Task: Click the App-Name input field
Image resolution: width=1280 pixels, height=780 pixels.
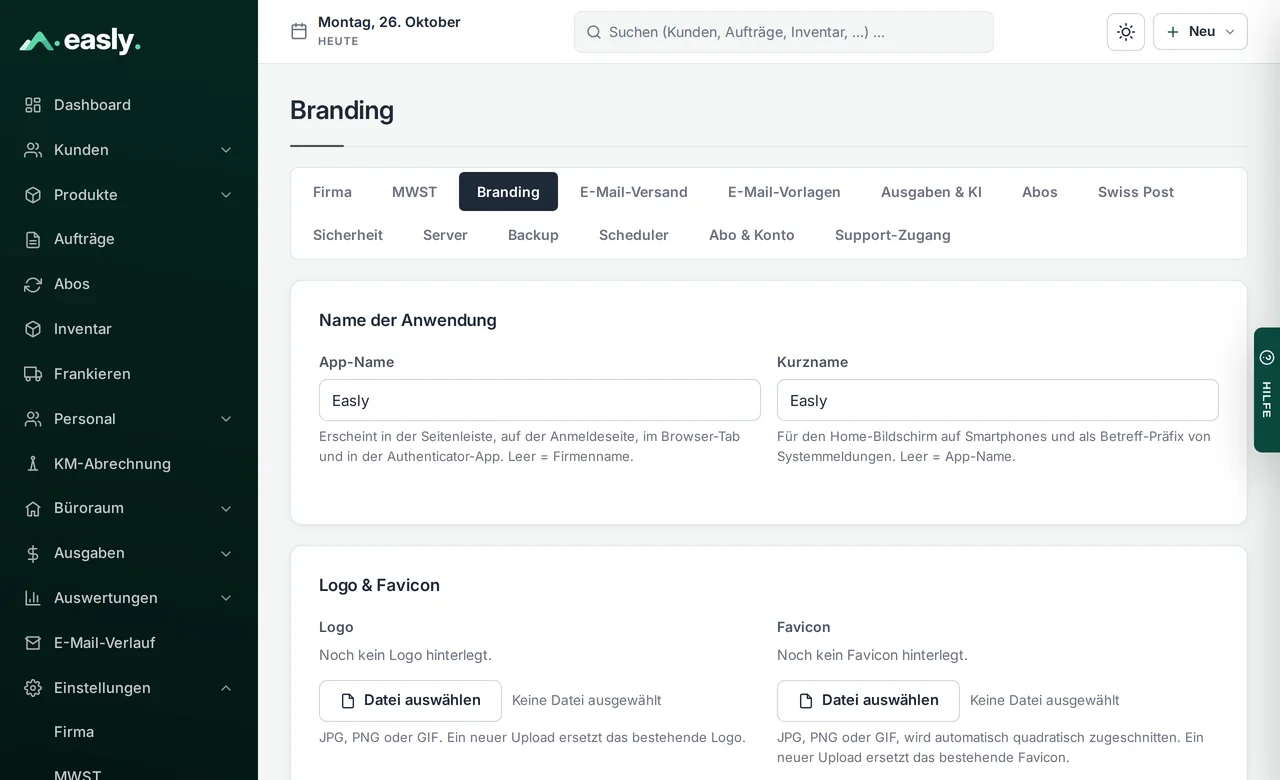Action: 540,400
